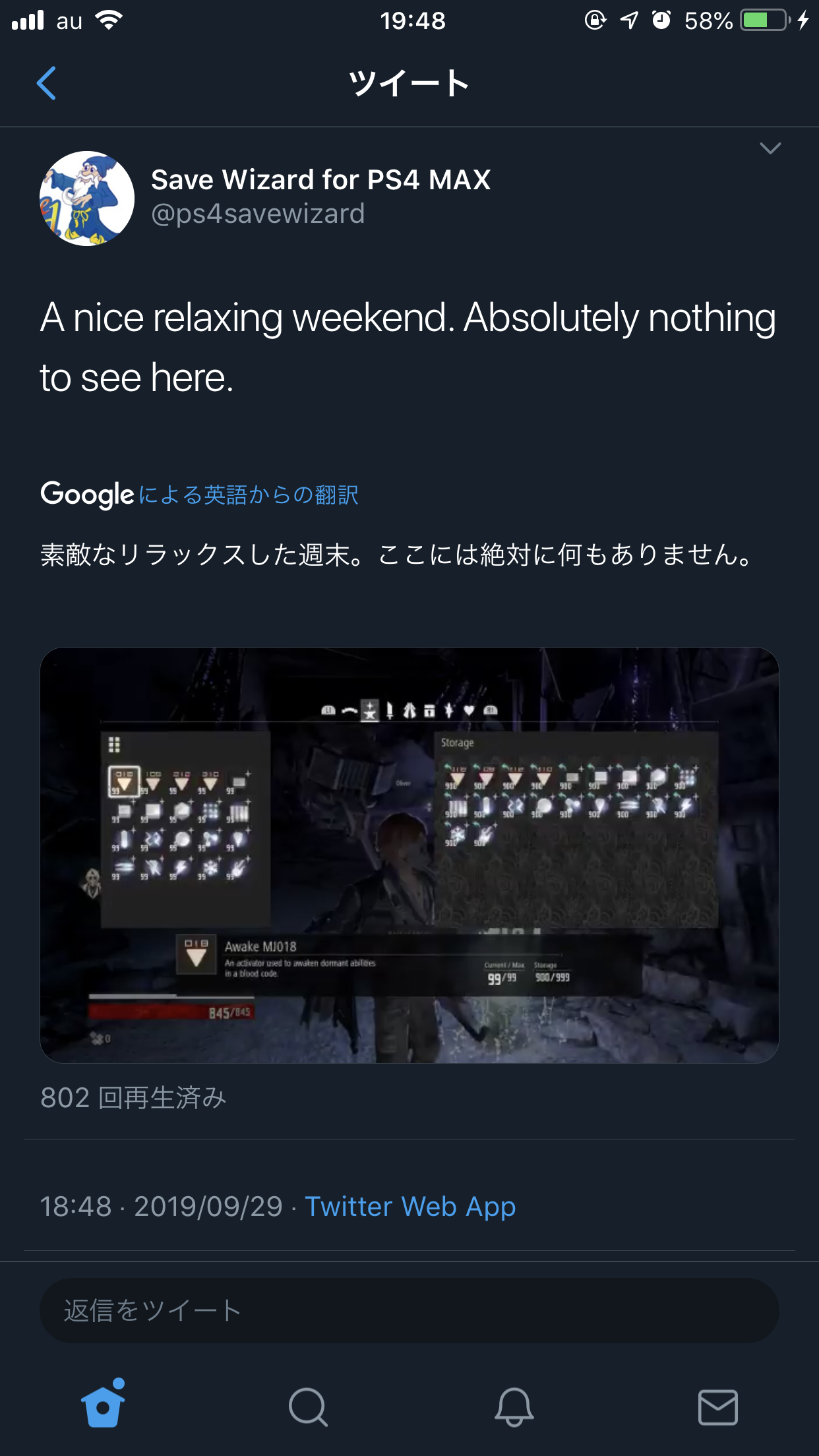Tap the location arrow status icon
819x1456 pixels.
click(x=629, y=20)
